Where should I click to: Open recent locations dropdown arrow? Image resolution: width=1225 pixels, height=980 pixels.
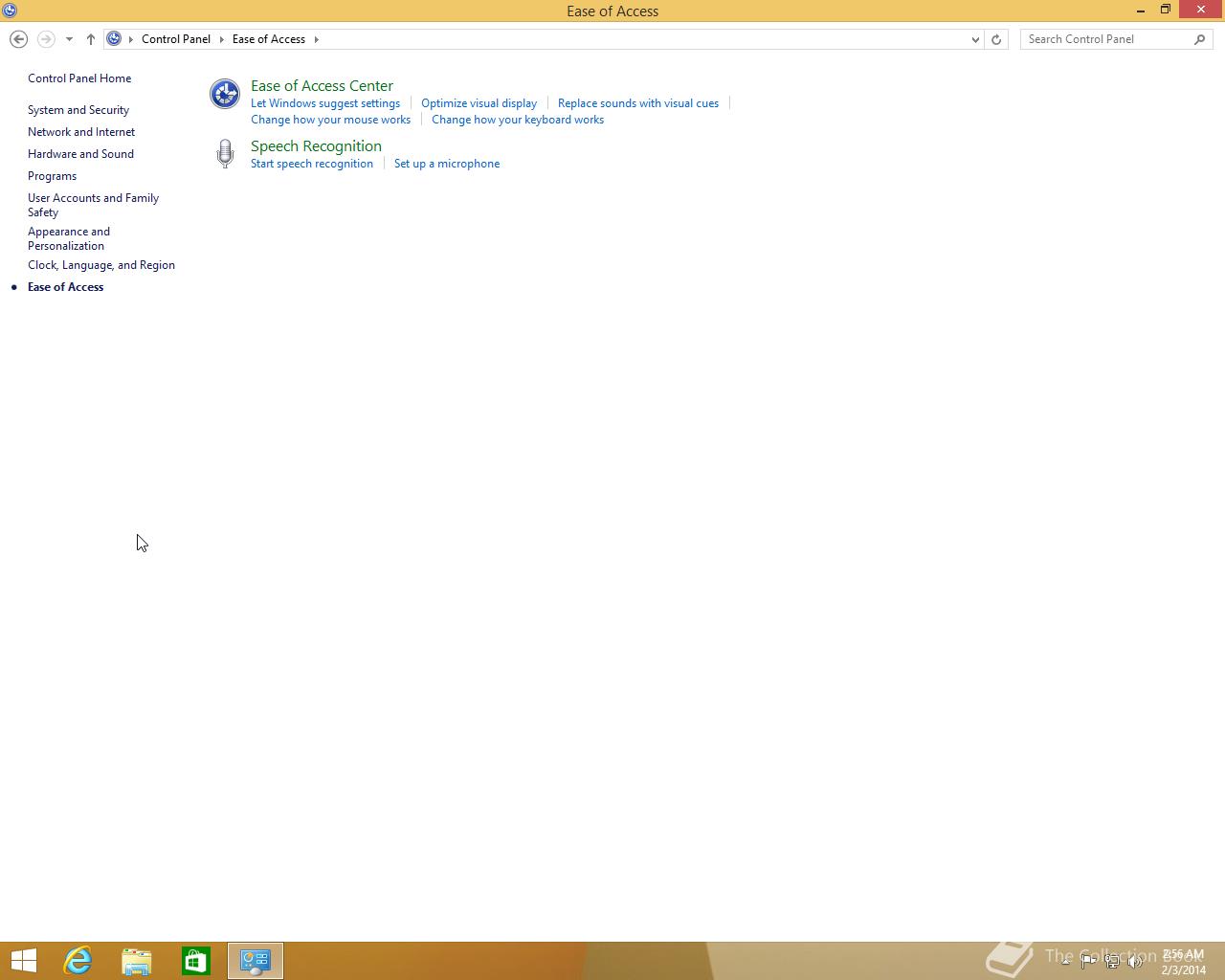click(69, 39)
